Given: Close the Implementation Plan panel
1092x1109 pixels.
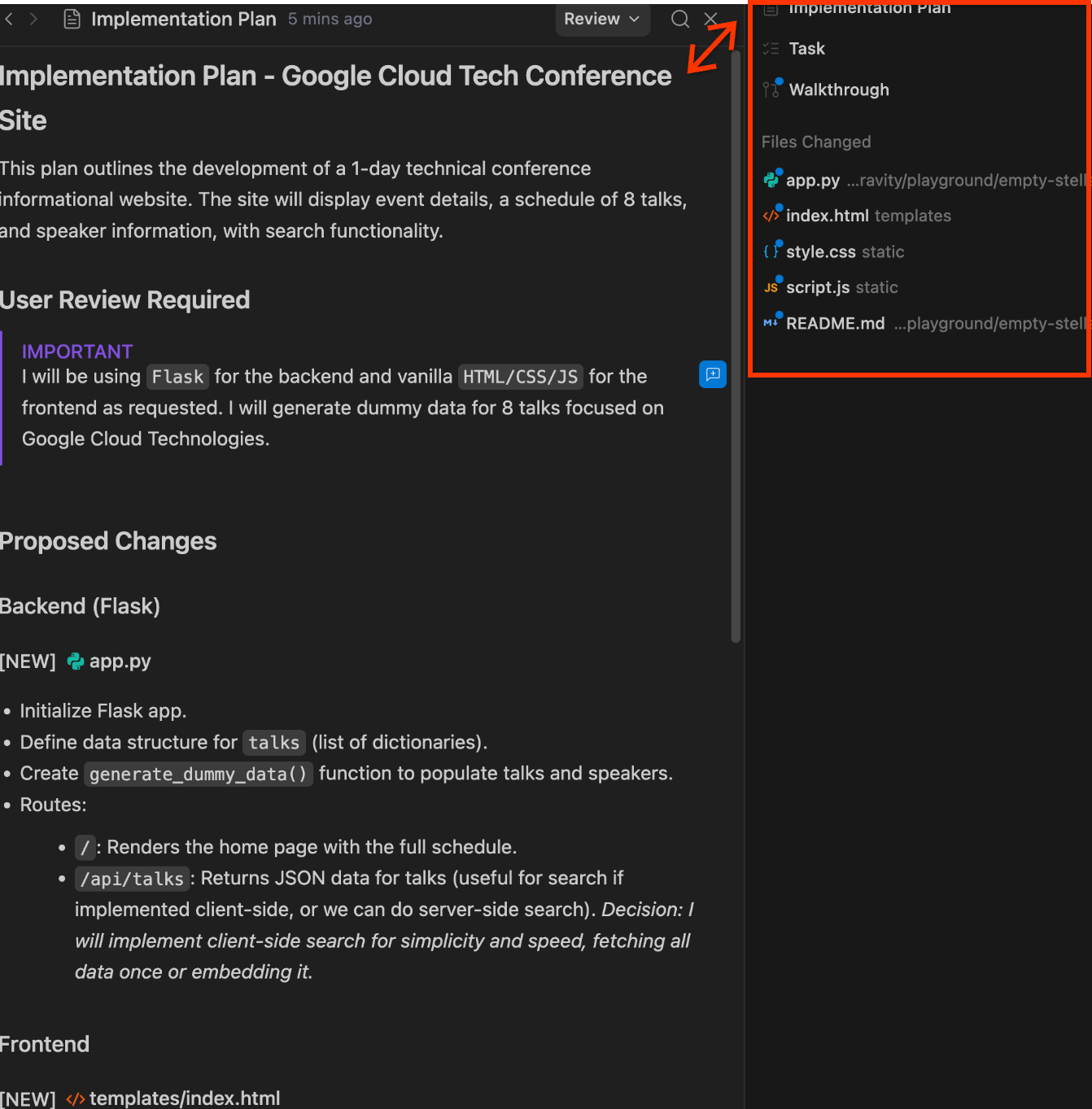Looking at the screenshot, I should pos(710,19).
